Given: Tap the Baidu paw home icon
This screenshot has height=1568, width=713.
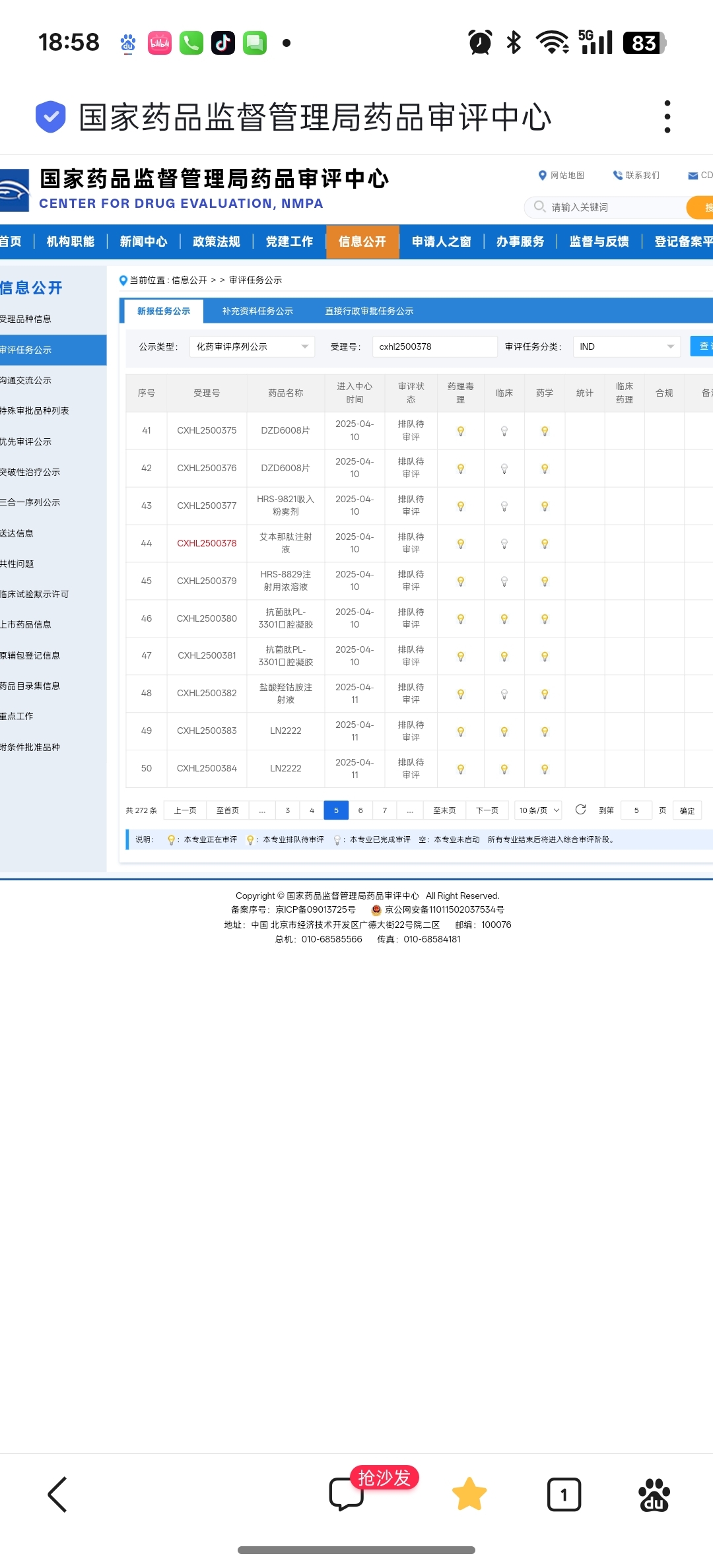Looking at the screenshot, I should point(654,1494).
